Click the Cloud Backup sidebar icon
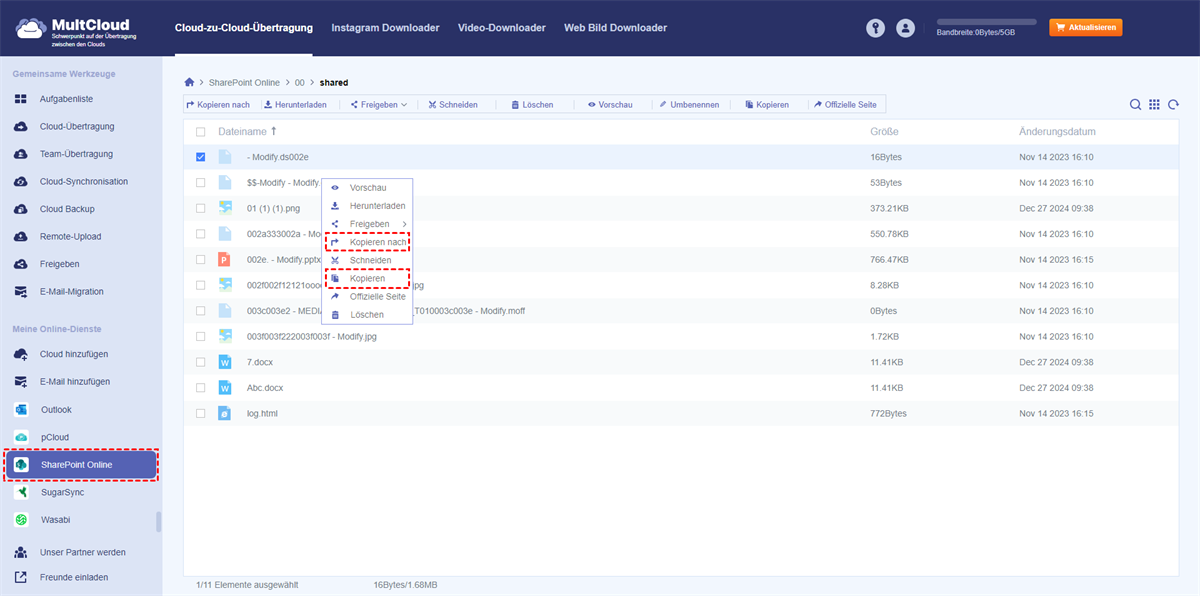 pyautogui.click(x=20, y=209)
